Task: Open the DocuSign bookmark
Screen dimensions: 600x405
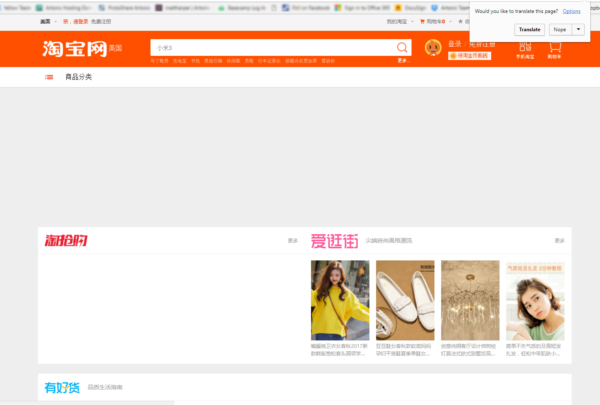Action: [411, 8]
